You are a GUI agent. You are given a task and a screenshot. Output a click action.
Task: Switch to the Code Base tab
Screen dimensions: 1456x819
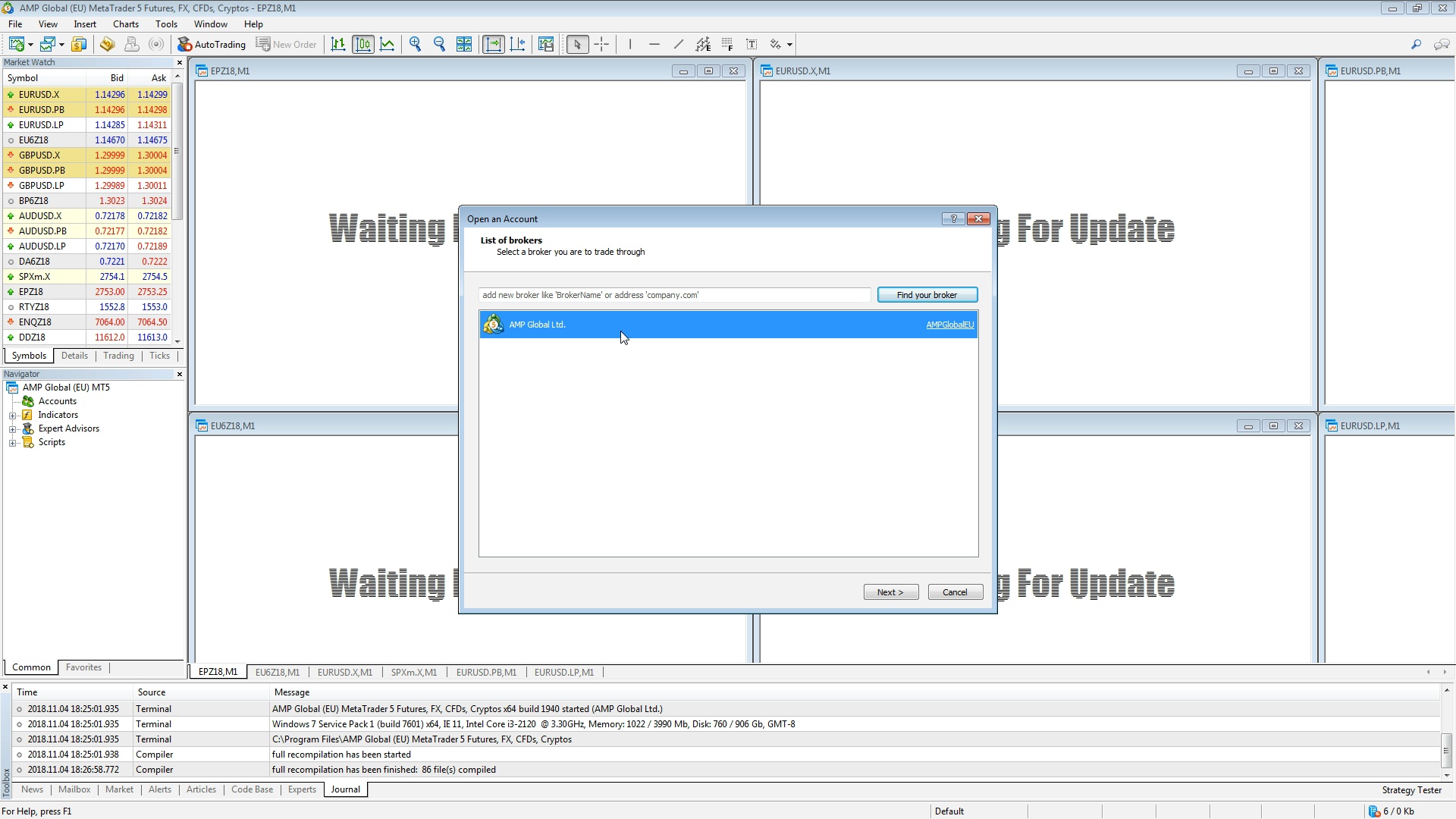coord(252,789)
